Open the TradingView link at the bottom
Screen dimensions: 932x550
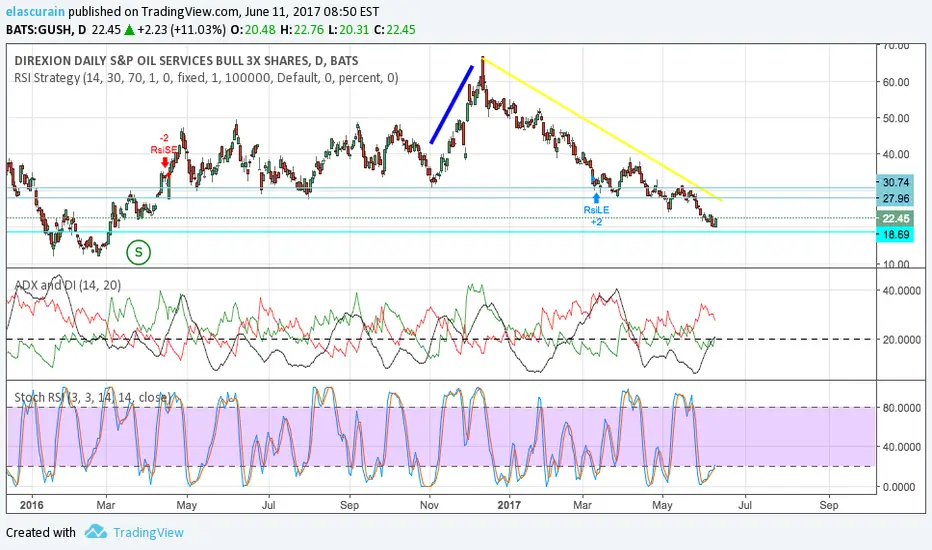click(148, 532)
